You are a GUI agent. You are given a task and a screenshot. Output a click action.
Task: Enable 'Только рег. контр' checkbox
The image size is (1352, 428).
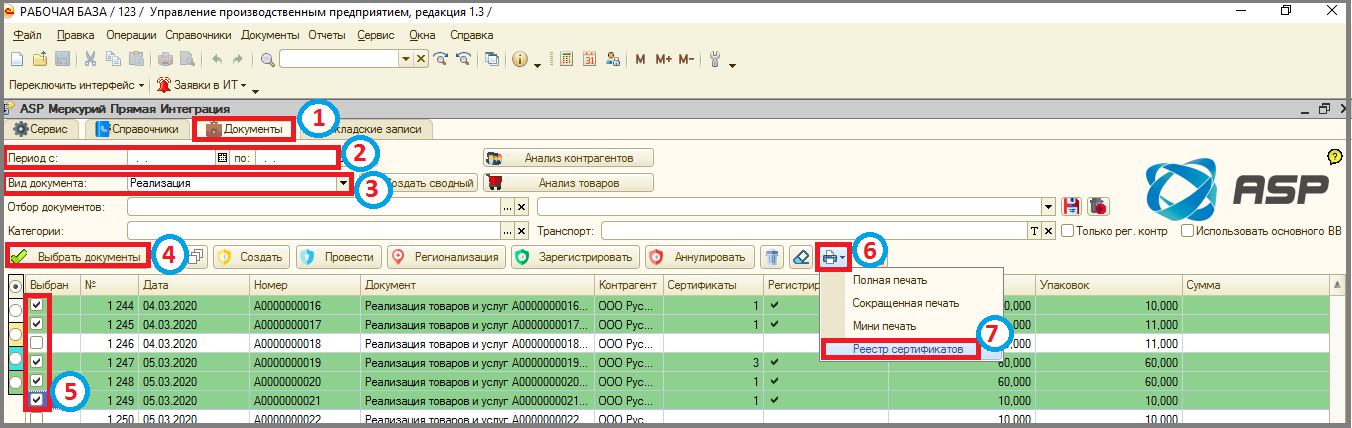click(1067, 231)
